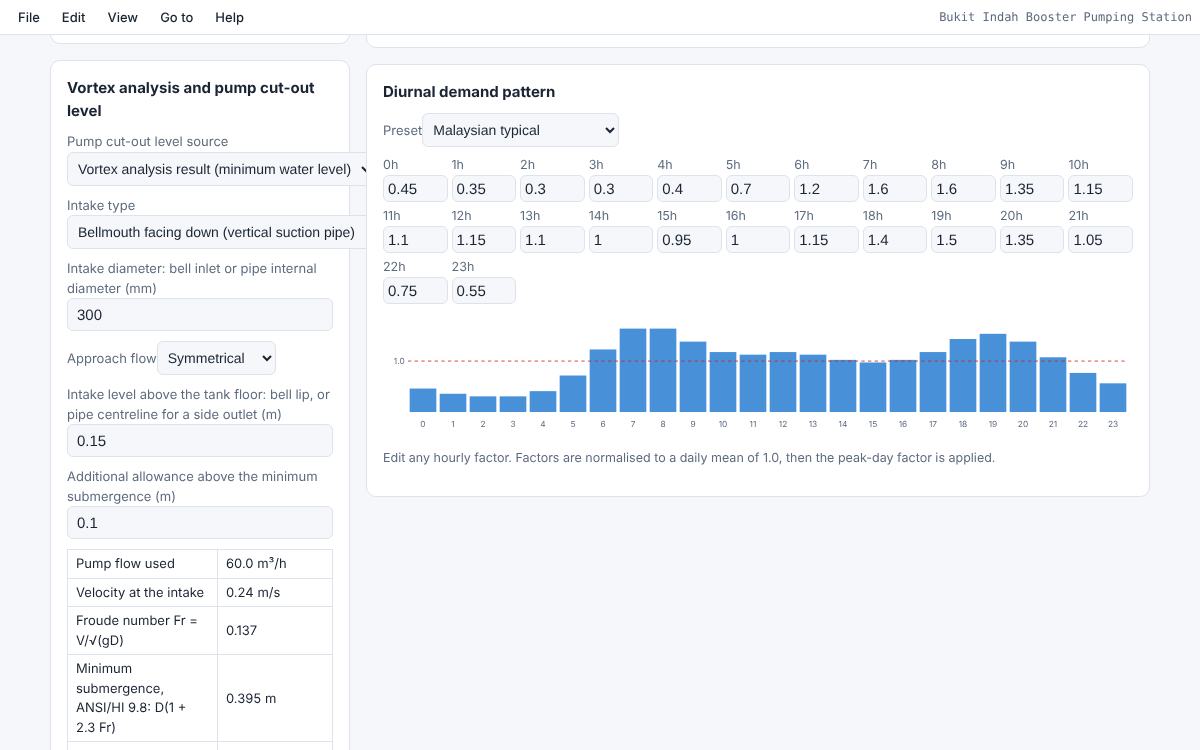Click the intake level above tank floor field
Viewport: 1200px width, 750px height.
(x=200, y=440)
